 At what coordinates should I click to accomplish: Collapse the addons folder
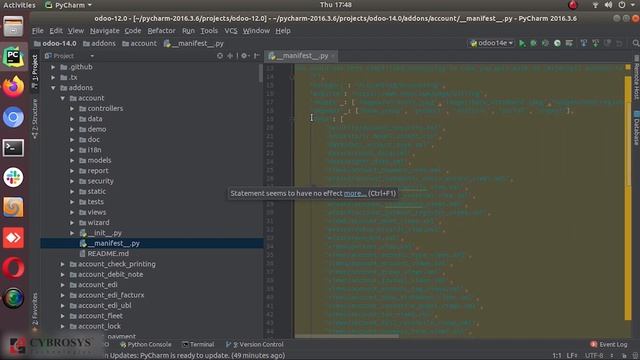click(53, 88)
